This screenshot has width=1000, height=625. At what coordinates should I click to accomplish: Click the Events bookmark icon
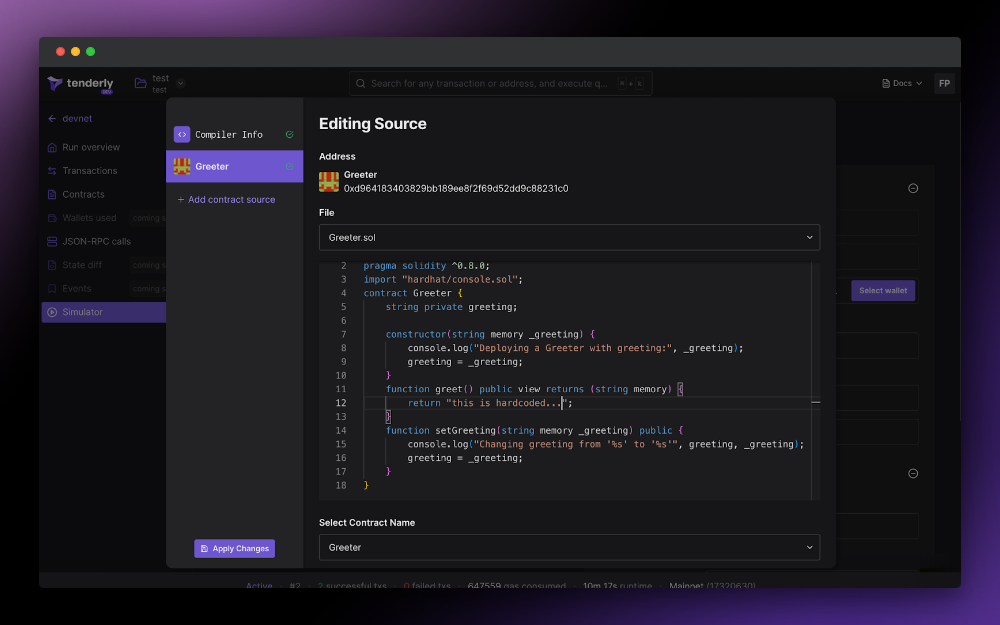[50, 288]
